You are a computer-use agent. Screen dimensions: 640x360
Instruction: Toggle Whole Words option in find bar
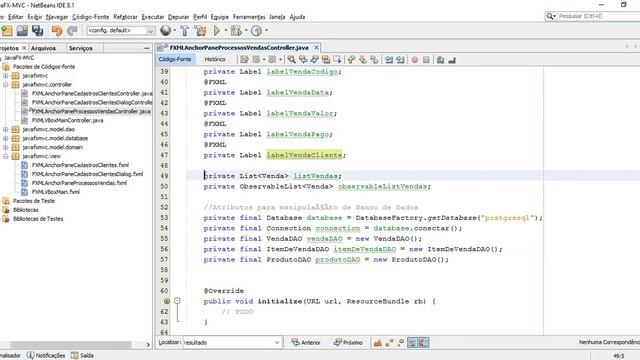(389, 342)
